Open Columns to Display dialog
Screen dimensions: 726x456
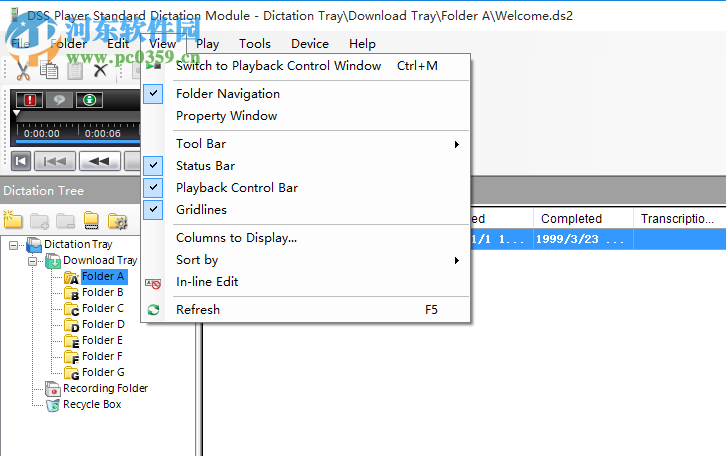click(x=306, y=238)
